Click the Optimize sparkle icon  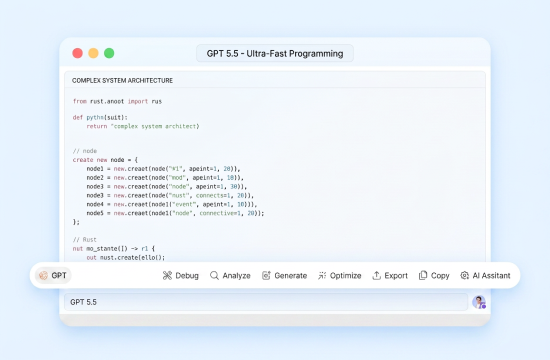322,275
